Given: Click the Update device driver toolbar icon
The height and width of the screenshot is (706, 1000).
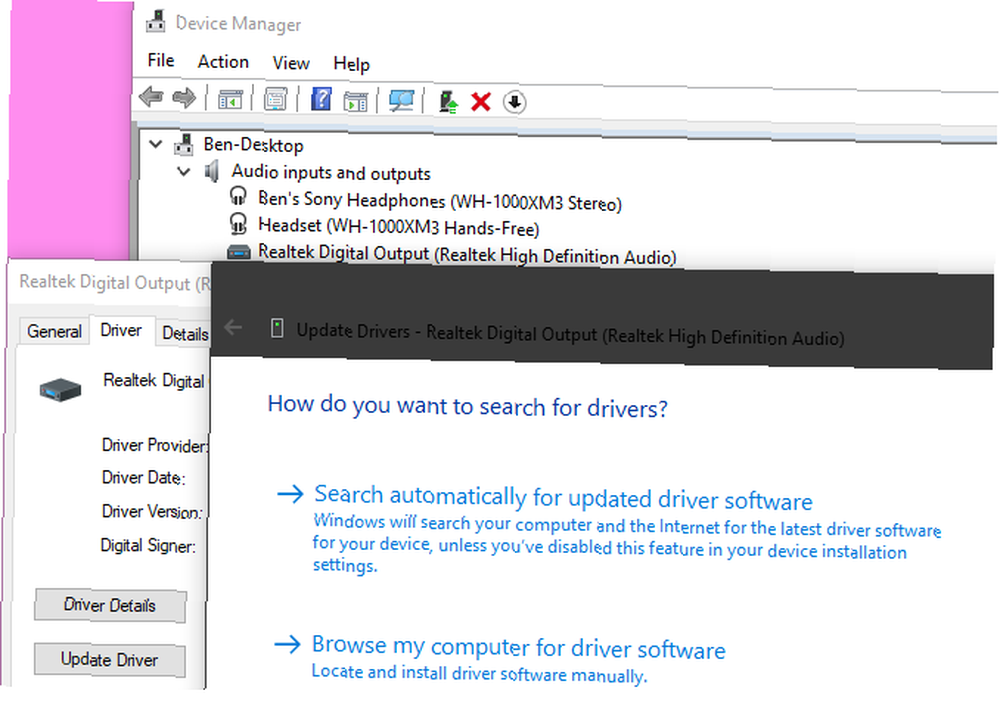Looking at the screenshot, I should (x=448, y=101).
